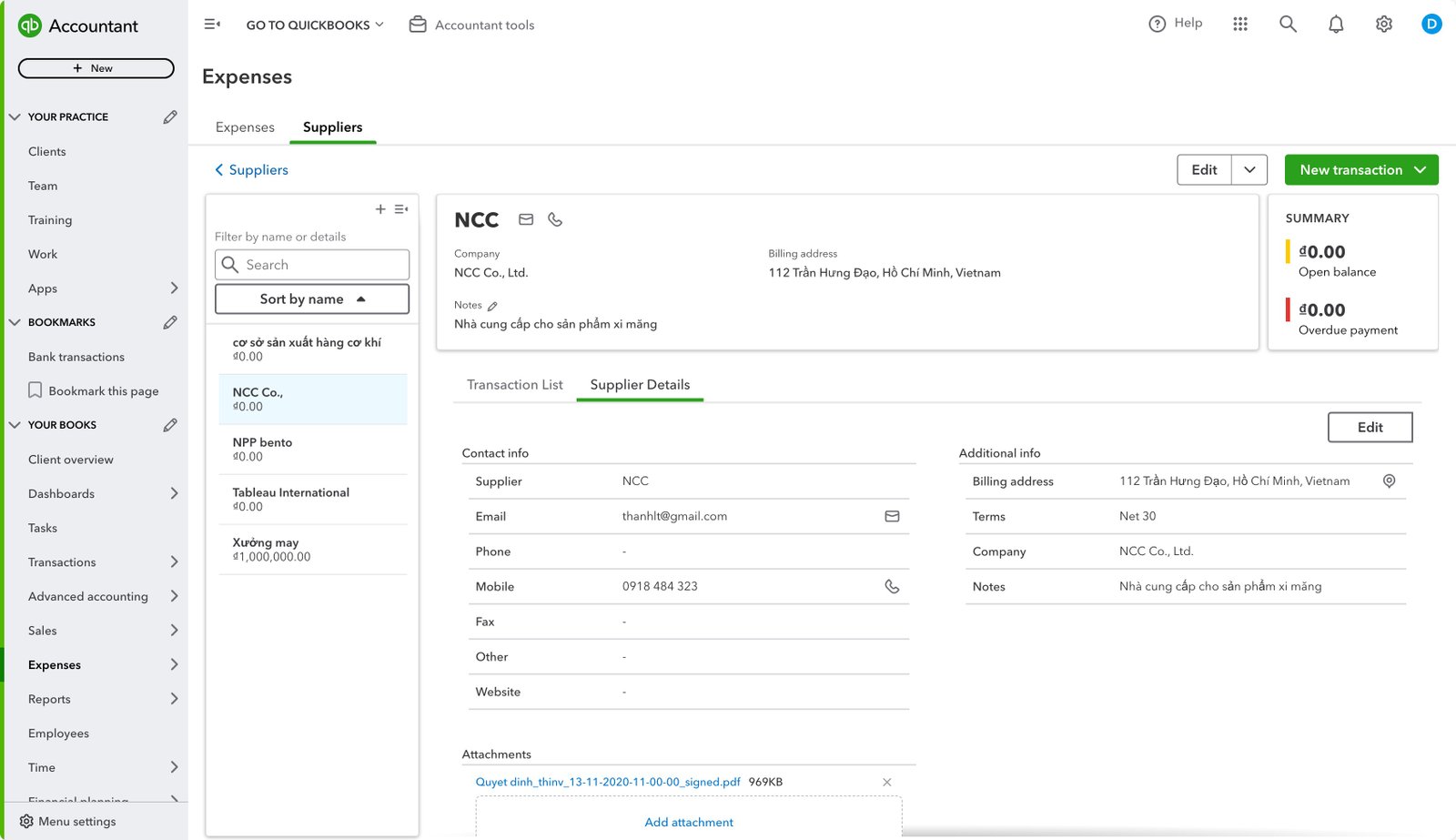Switch to Transaction List tab

(x=515, y=385)
